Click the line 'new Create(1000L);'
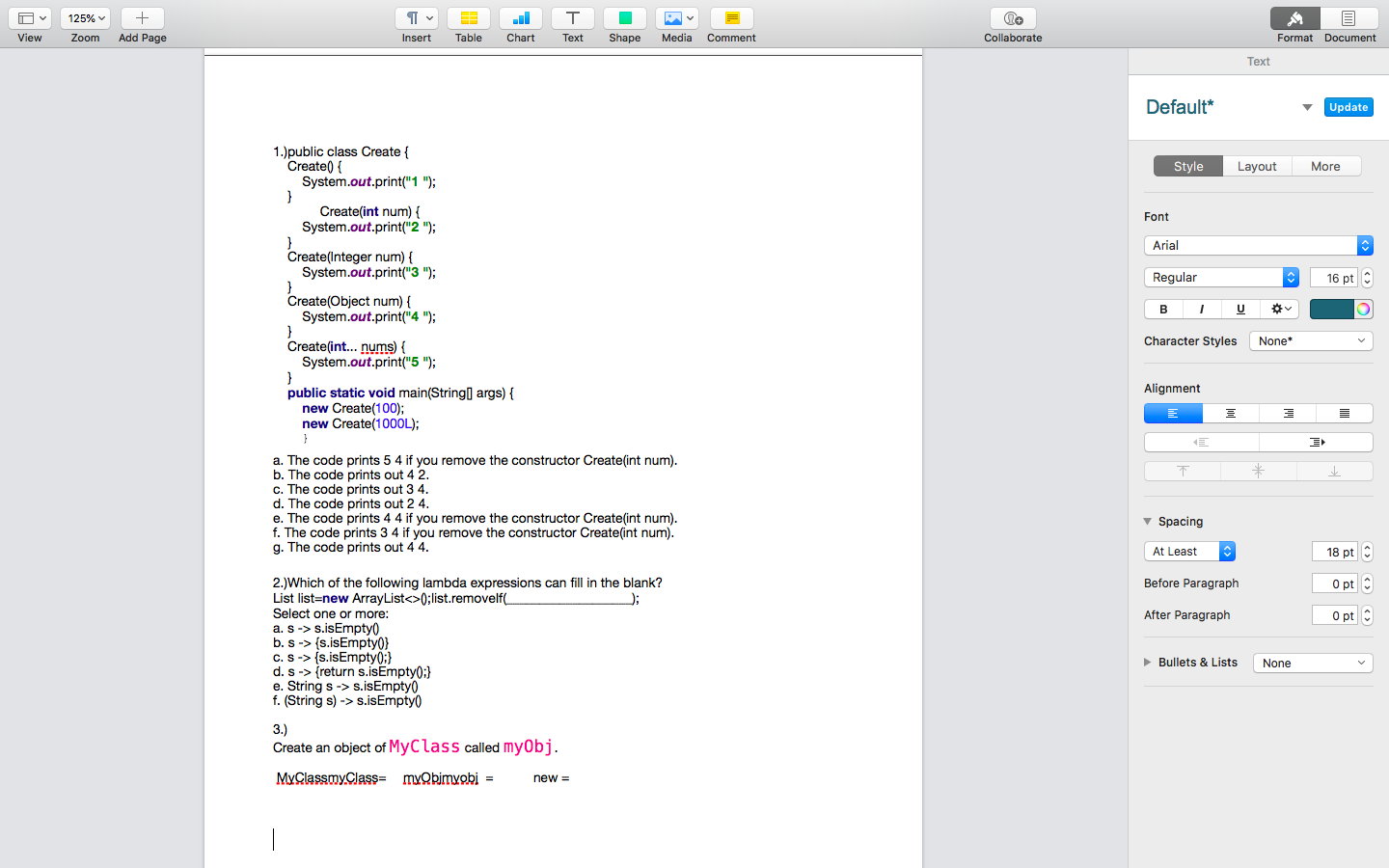Viewport: 1389px width, 868px height. [x=361, y=423]
